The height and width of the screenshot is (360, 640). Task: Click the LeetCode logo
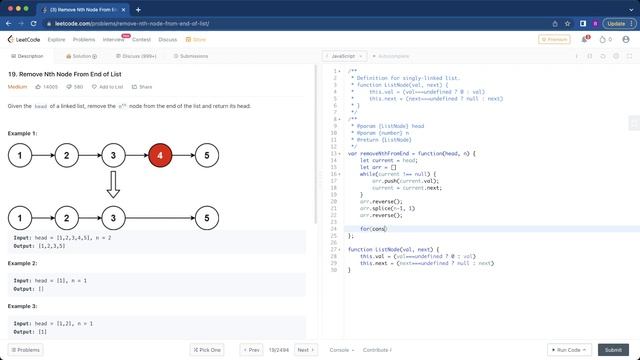(24, 40)
